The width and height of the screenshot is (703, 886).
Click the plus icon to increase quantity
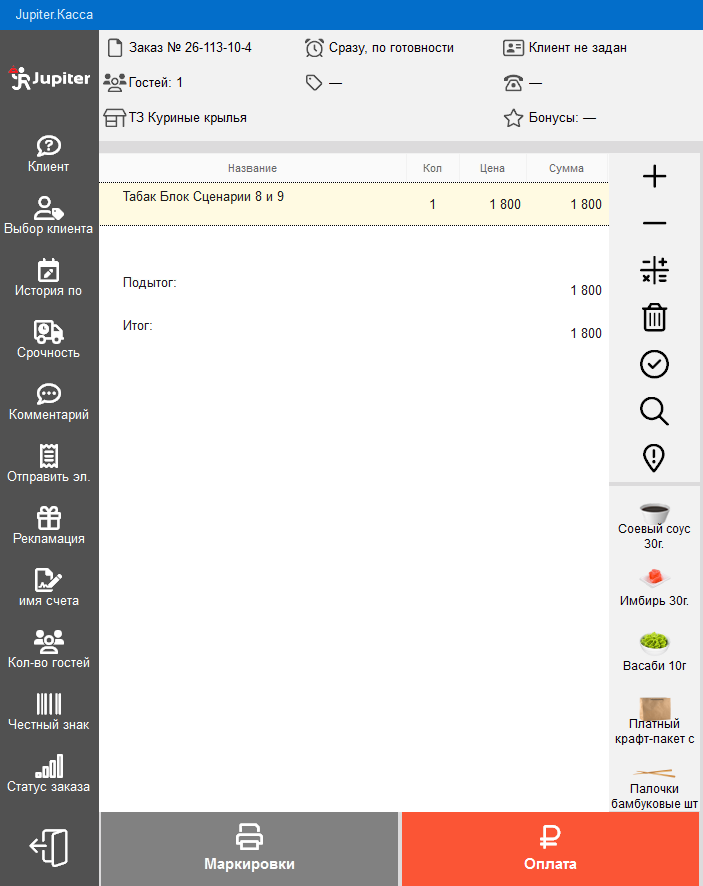pyautogui.click(x=654, y=177)
